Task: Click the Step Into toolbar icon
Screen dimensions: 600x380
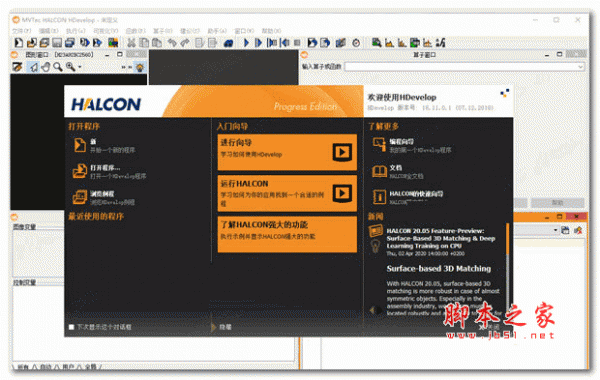Action: point(272,42)
